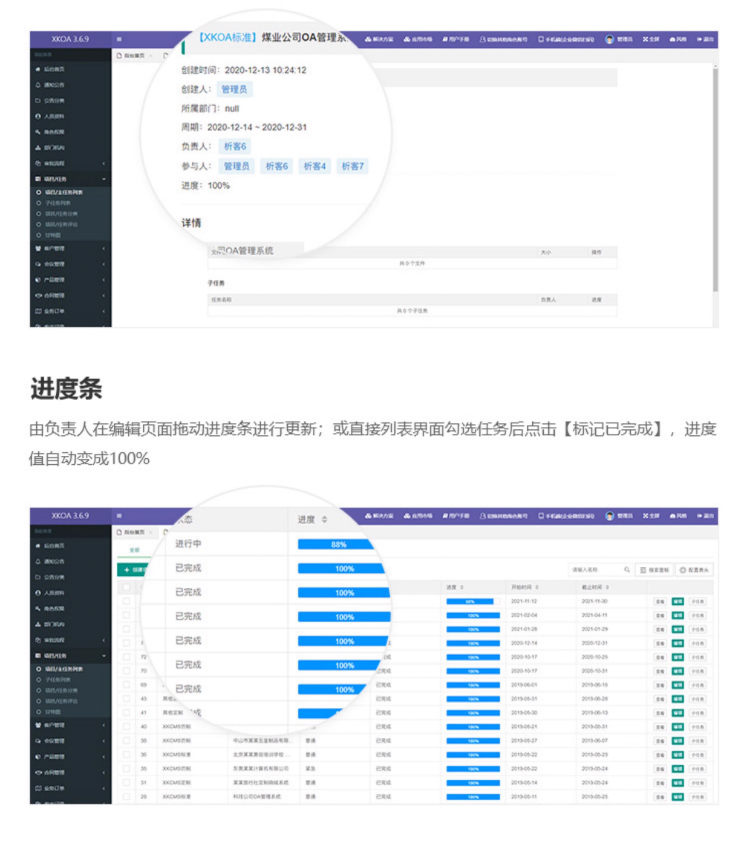Click the 通知公告 bell icon in lower sidebar
This screenshot has height=864, width=750.
(x=37, y=561)
